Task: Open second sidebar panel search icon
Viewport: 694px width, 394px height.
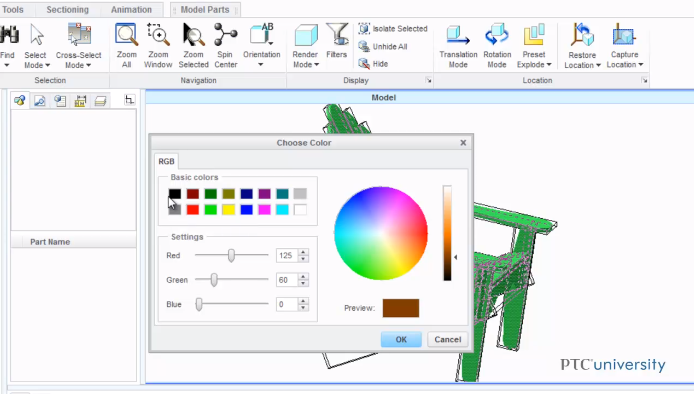Action: [x=40, y=100]
